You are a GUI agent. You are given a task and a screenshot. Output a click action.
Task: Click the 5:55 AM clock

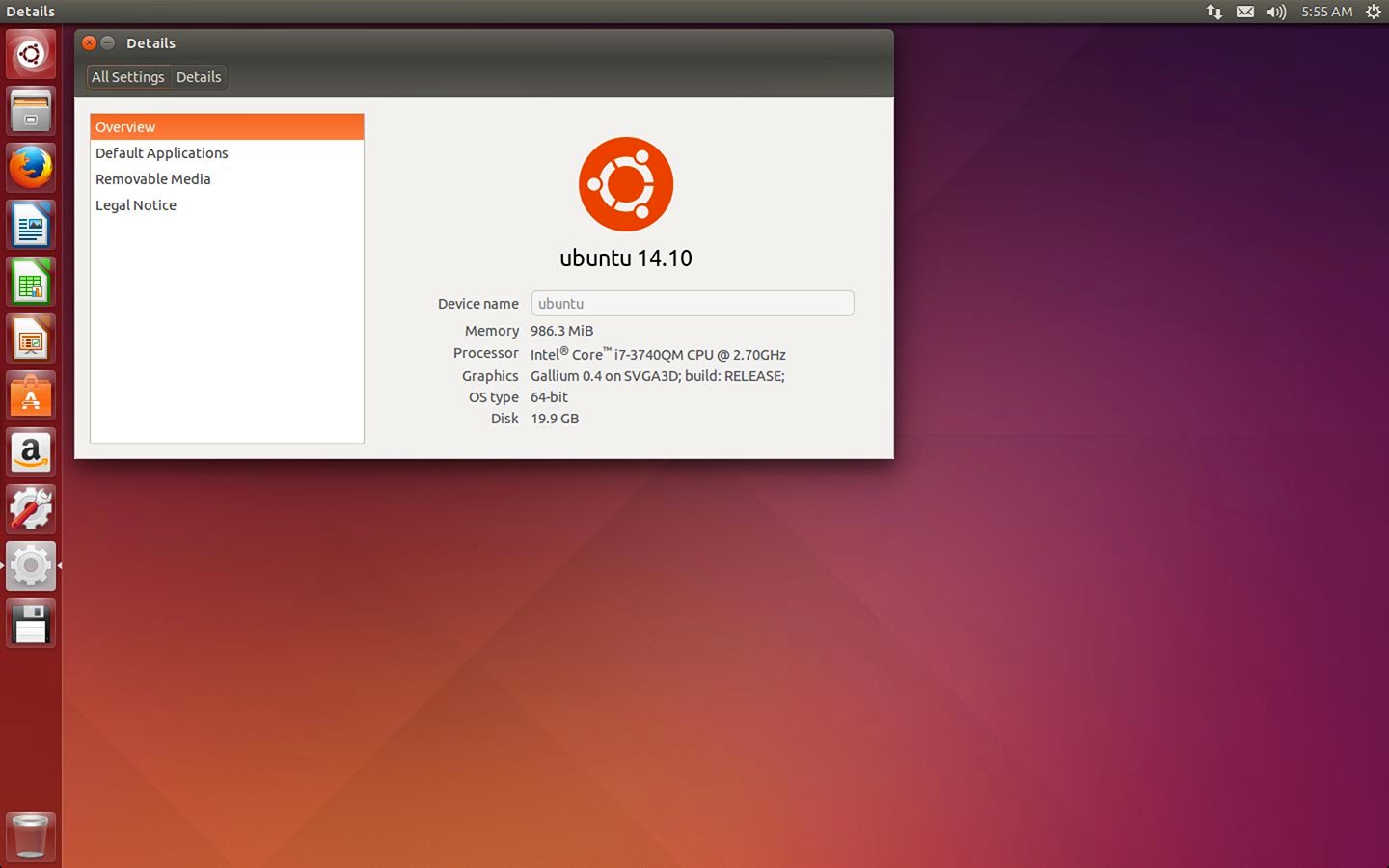(1326, 12)
